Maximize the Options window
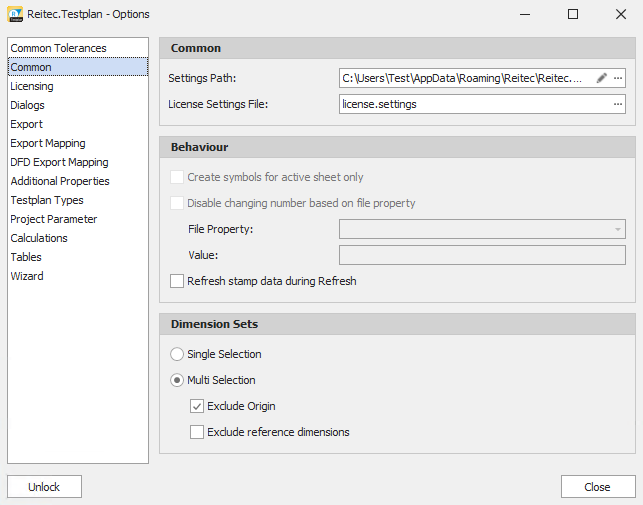643x505 pixels. [572, 15]
